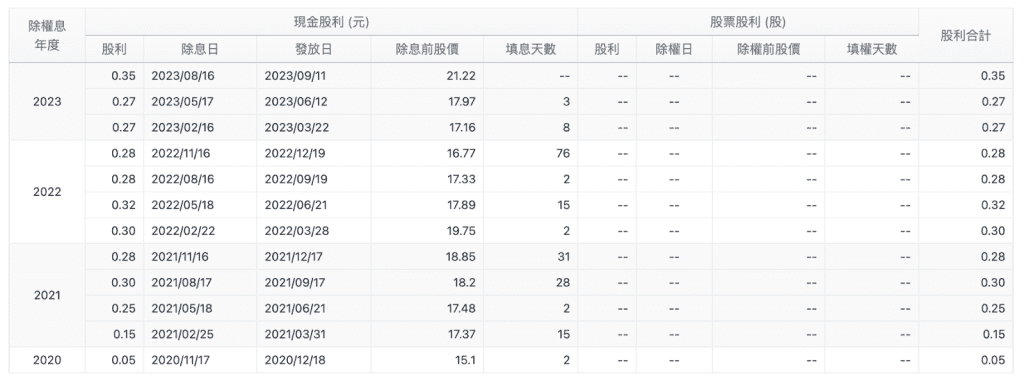Click the 除權前股價 column header
The height and width of the screenshot is (383, 1024).
click(x=768, y=50)
